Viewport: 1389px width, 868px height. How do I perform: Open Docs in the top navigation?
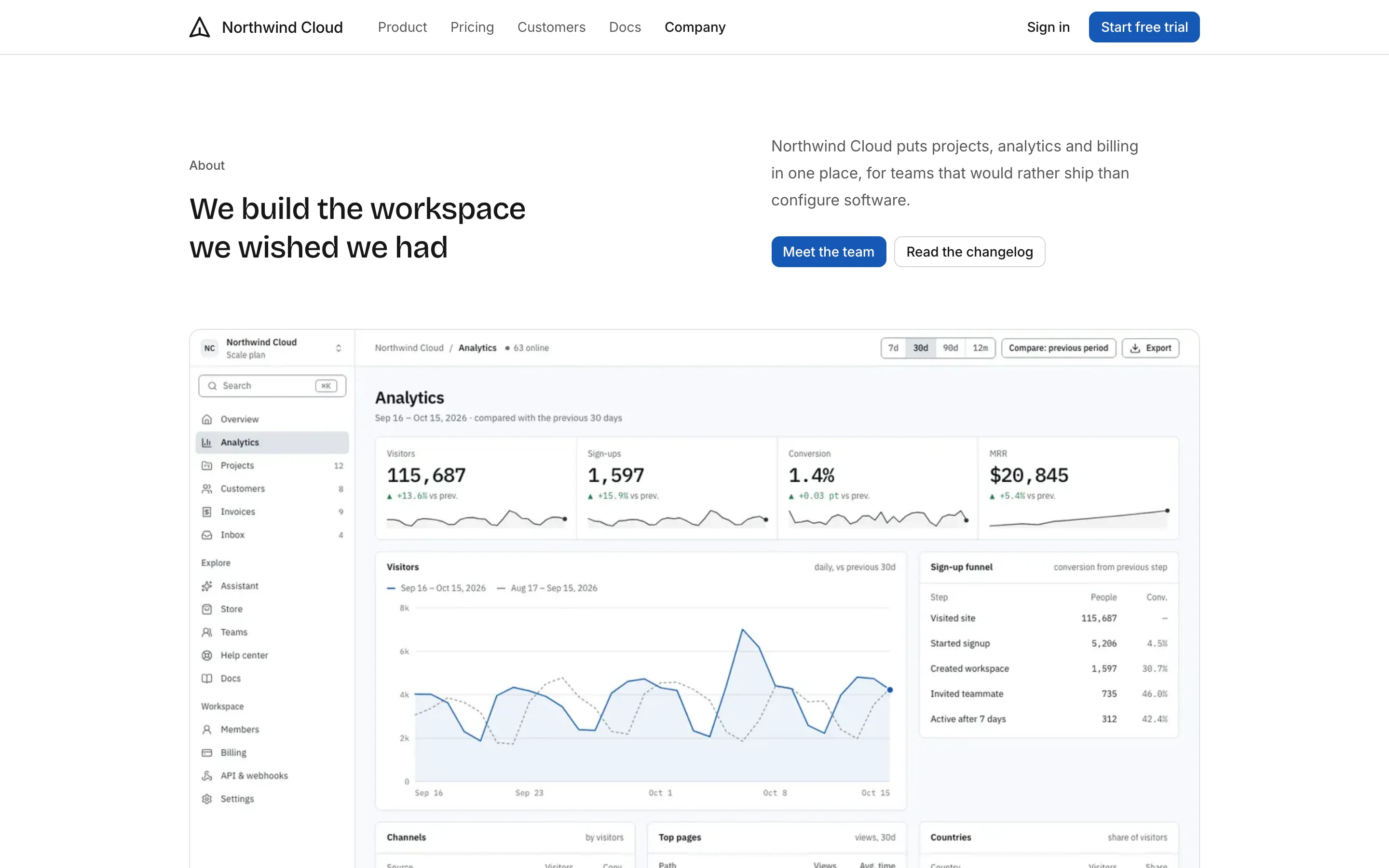[625, 27]
